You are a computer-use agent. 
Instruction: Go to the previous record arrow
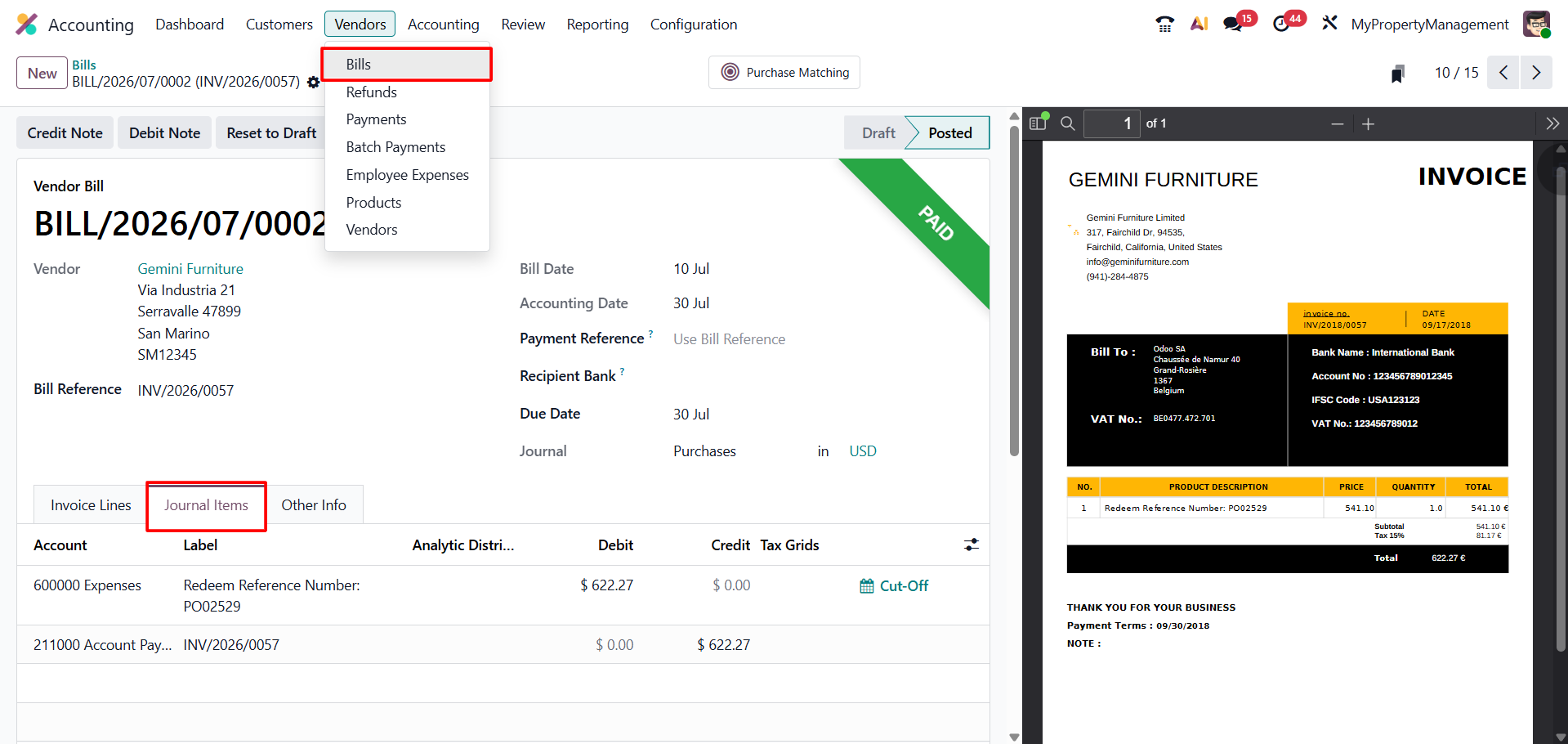1503,73
